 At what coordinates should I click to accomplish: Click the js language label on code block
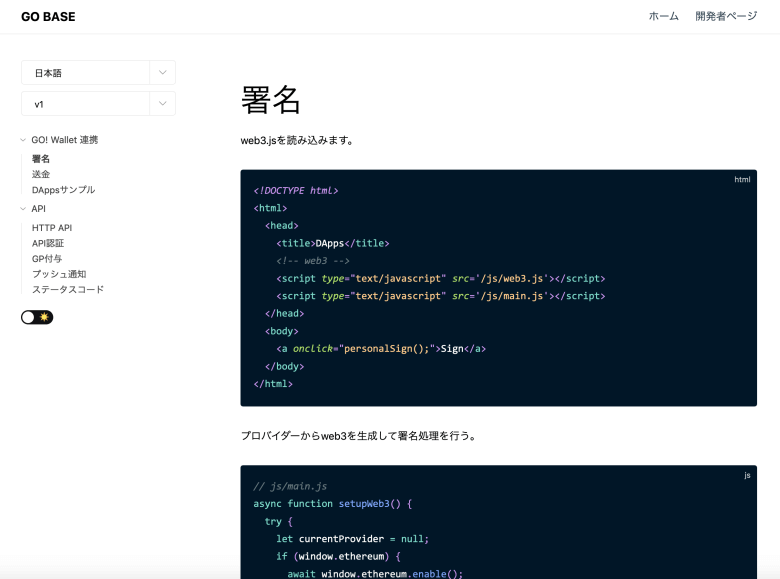click(747, 475)
